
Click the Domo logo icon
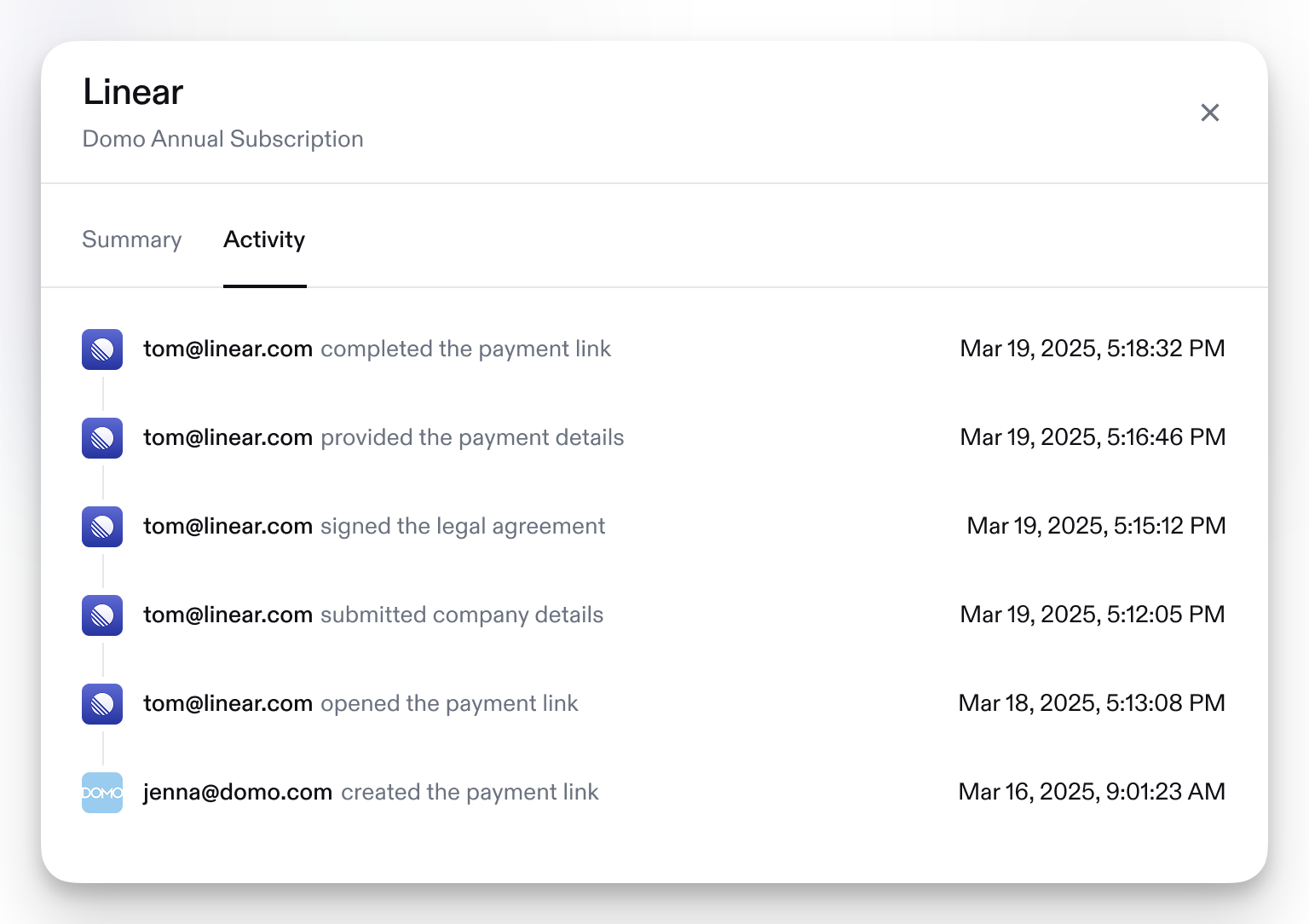102,793
